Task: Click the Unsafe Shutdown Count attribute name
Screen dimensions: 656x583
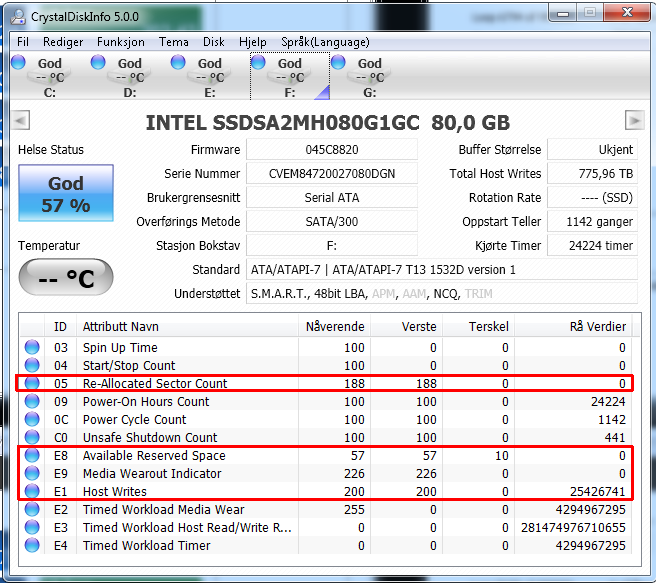Action: 150,437
